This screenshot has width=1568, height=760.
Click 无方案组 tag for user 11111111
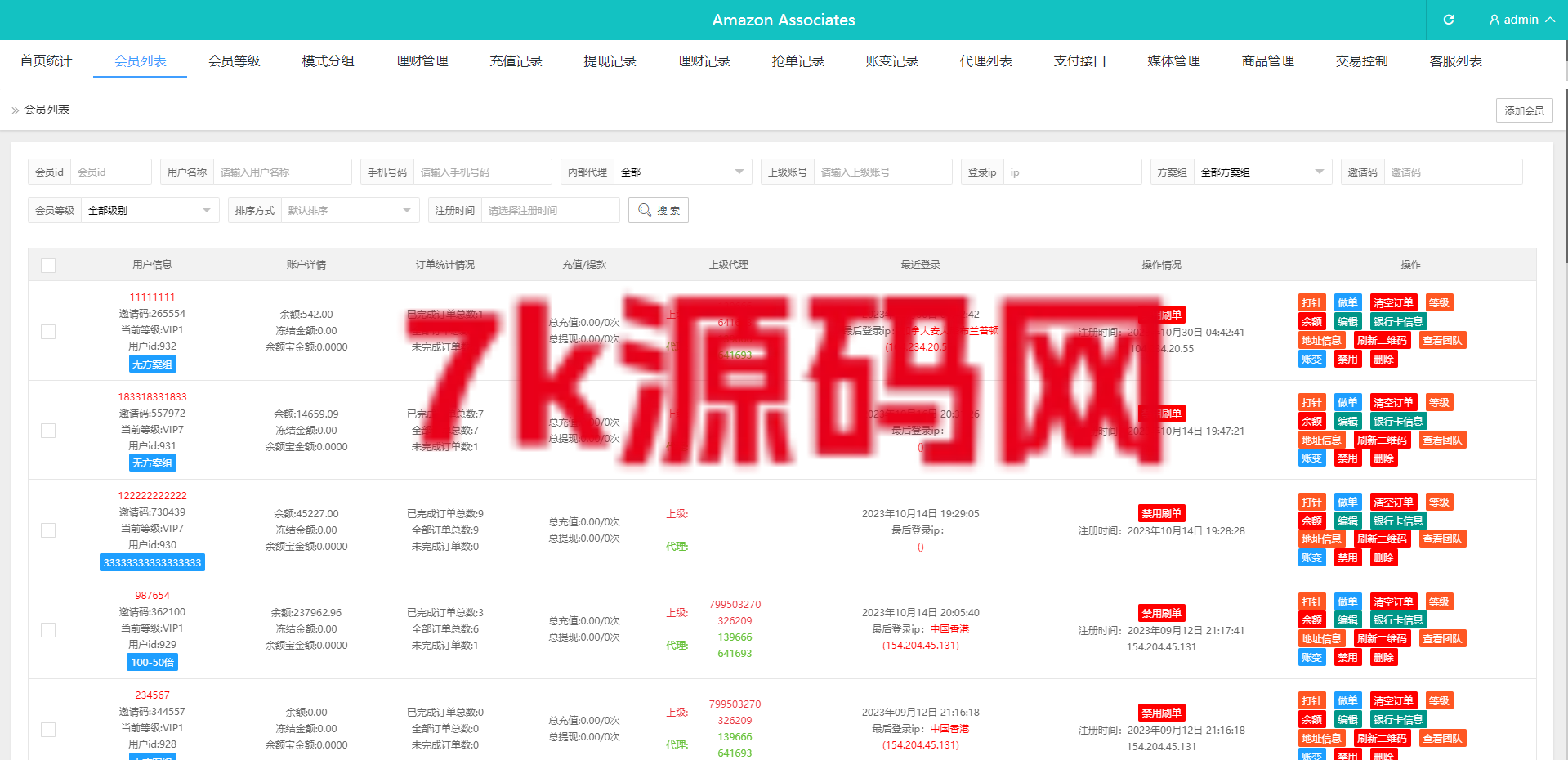click(x=153, y=364)
